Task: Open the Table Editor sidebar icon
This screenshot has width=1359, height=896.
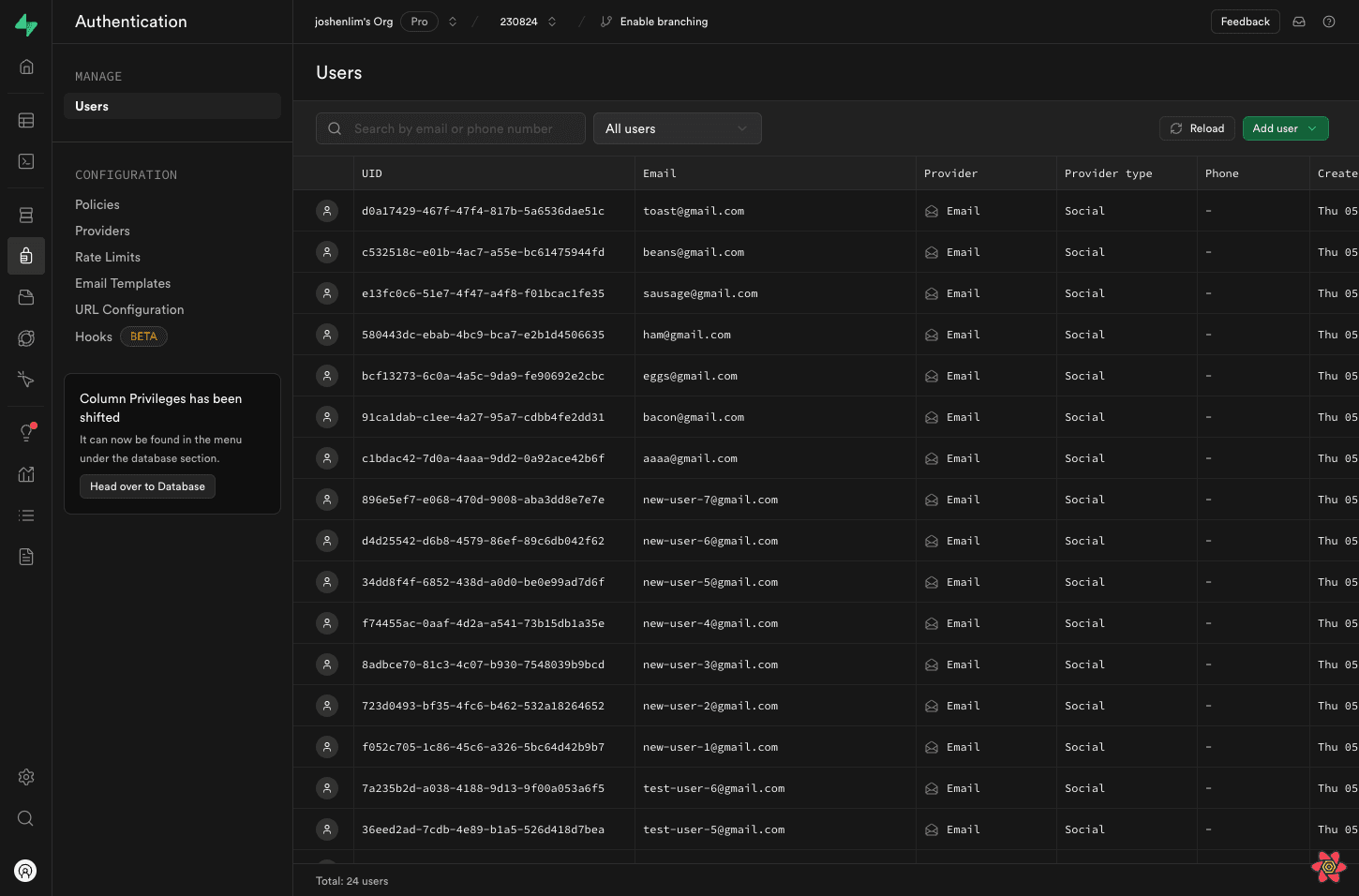Action: pyautogui.click(x=26, y=120)
